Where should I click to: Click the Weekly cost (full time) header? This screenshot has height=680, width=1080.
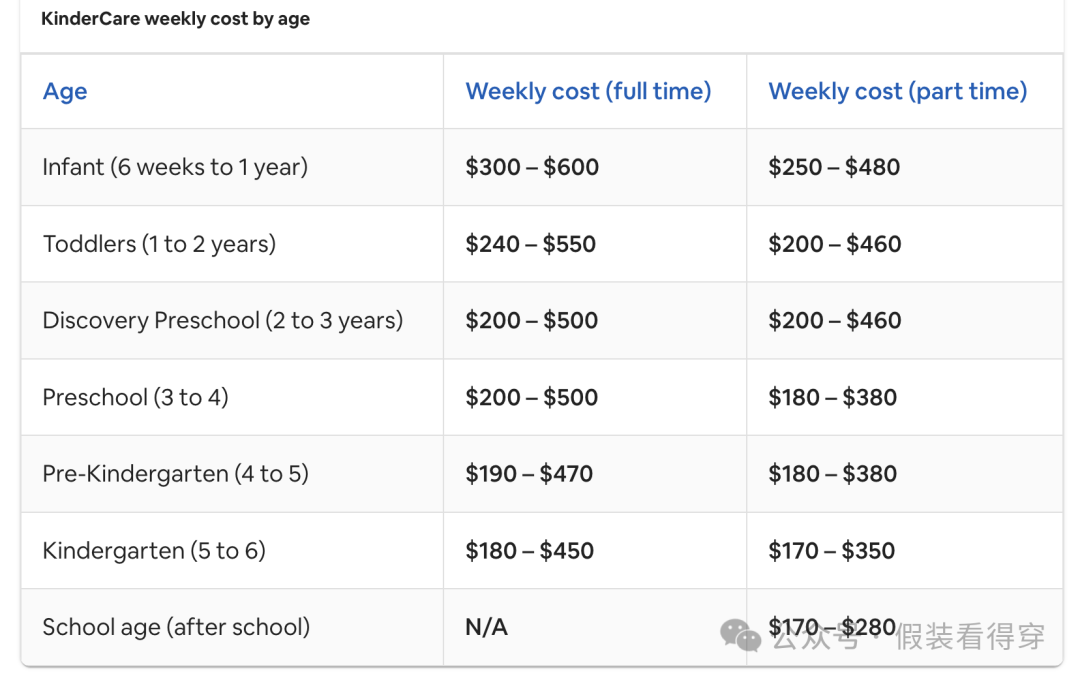point(588,91)
